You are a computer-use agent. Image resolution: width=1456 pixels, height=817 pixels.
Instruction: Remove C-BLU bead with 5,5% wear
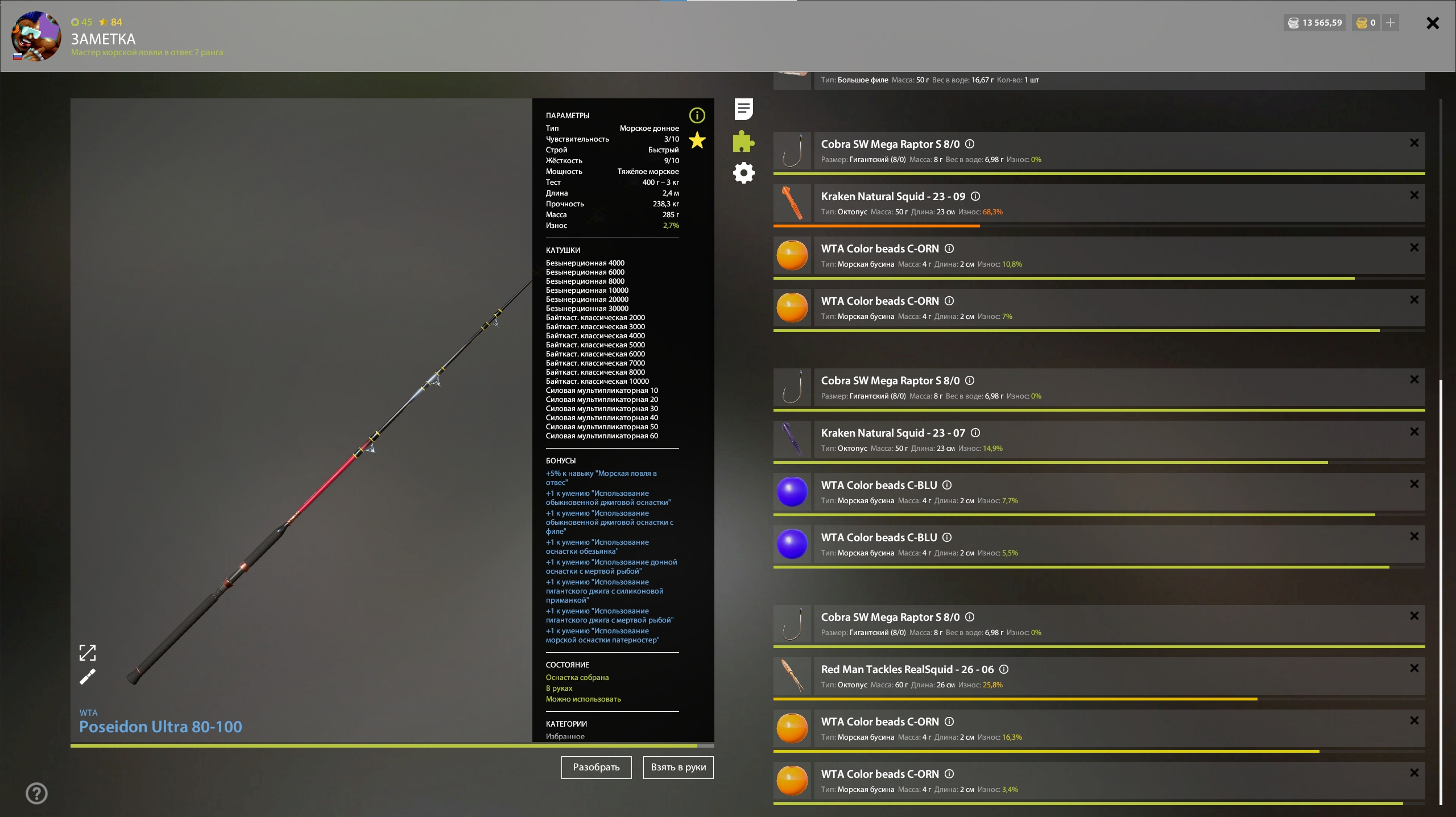pyautogui.click(x=1414, y=537)
